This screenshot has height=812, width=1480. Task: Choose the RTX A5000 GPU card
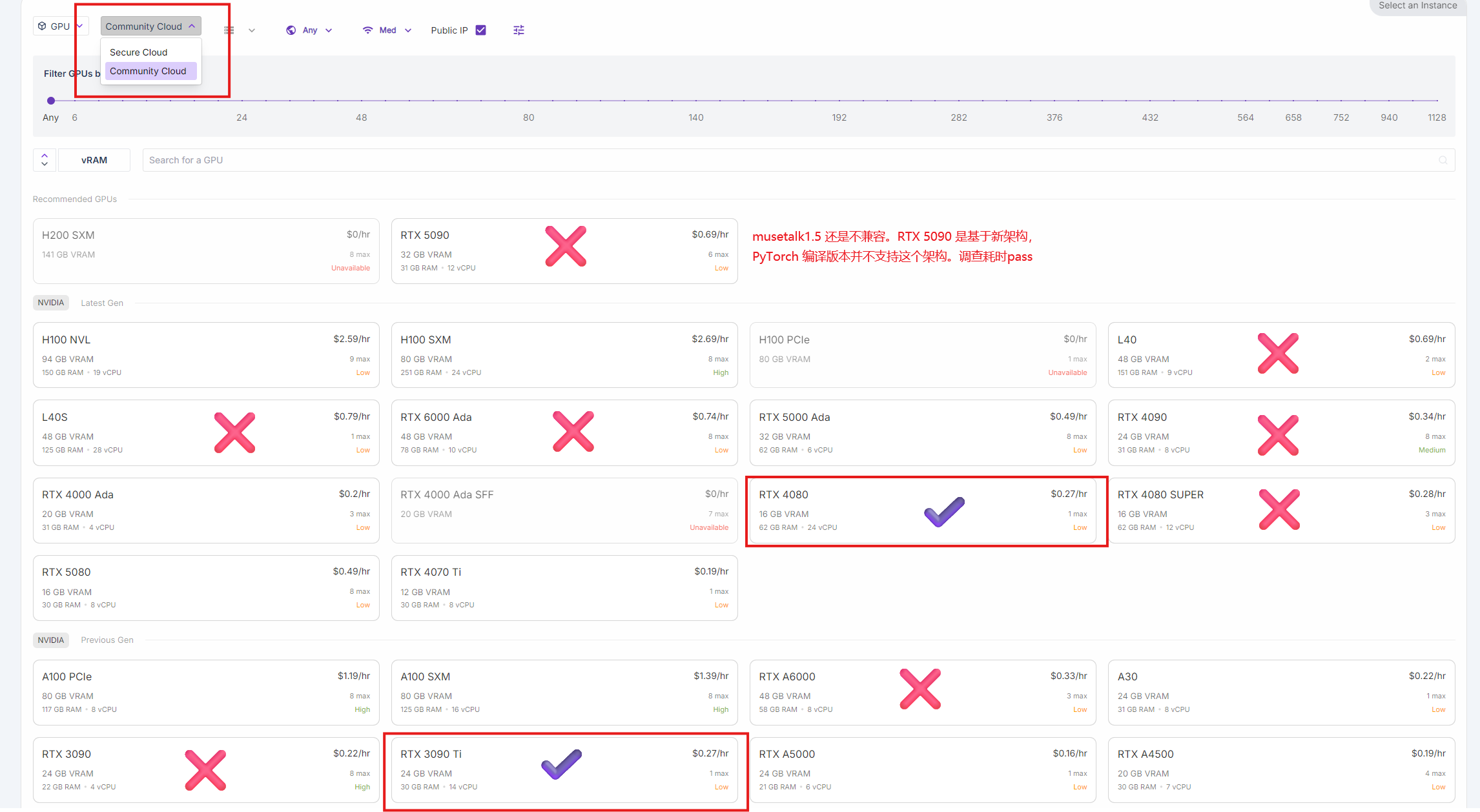point(922,769)
